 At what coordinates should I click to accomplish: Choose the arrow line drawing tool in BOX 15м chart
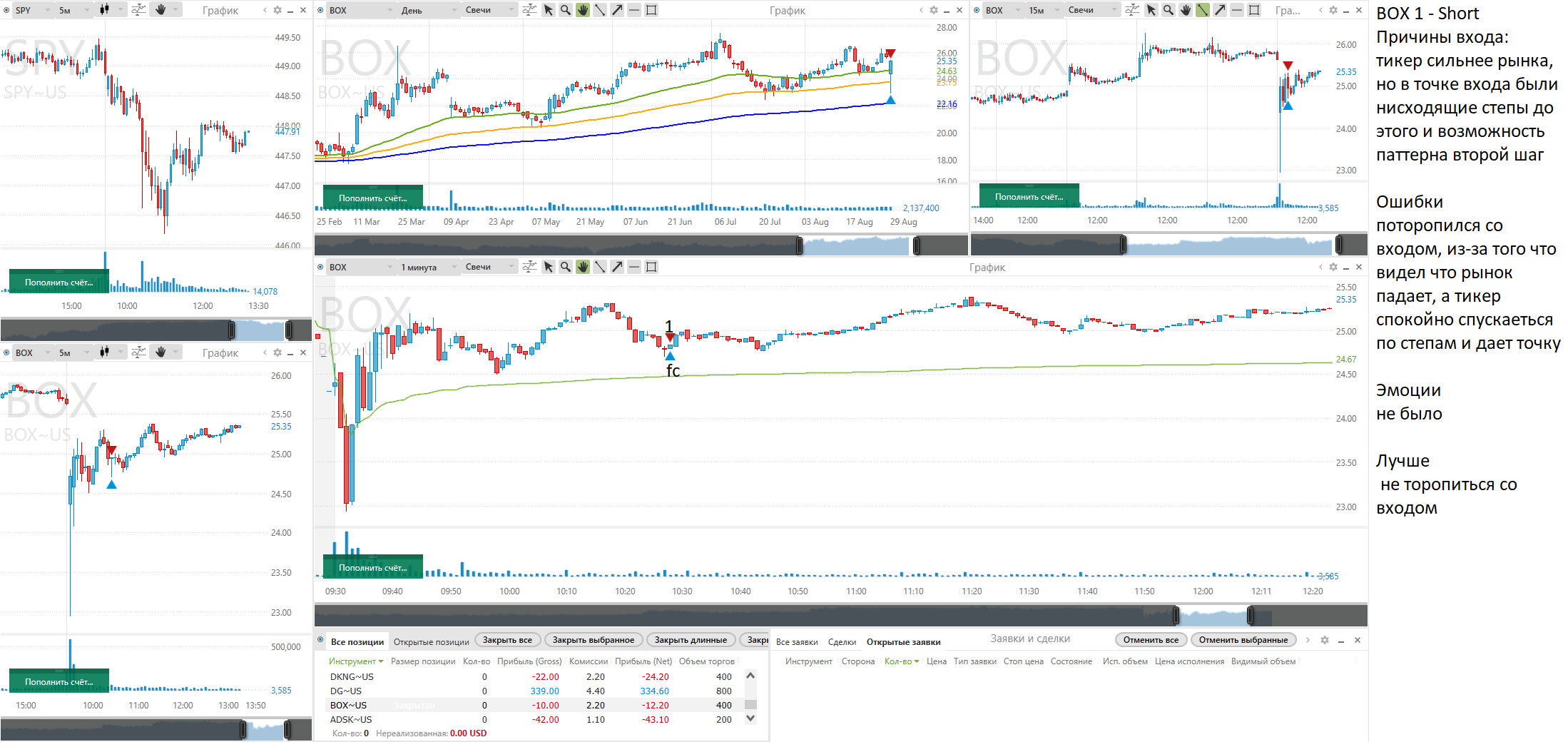1220,10
